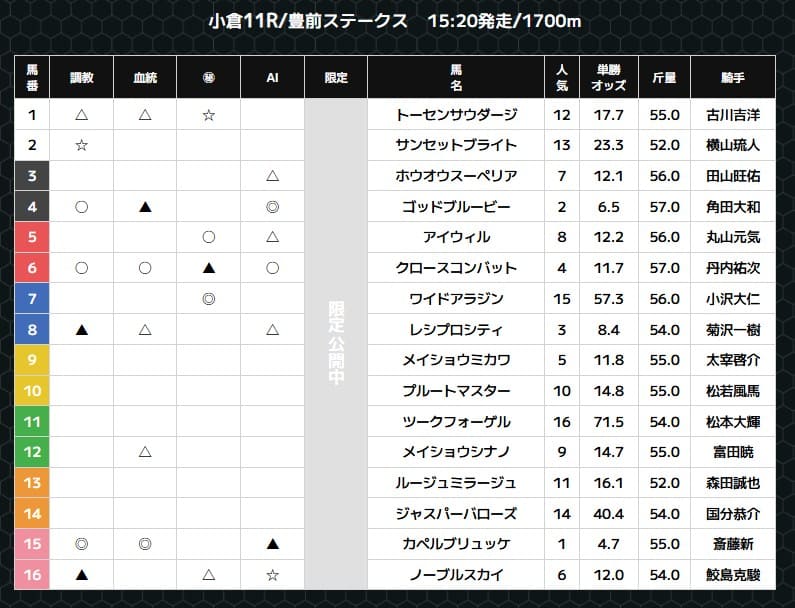Click the black triangle for ゴッドブルービー's 血統
The width and height of the screenshot is (795, 608).
pyautogui.click(x=145, y=207)
